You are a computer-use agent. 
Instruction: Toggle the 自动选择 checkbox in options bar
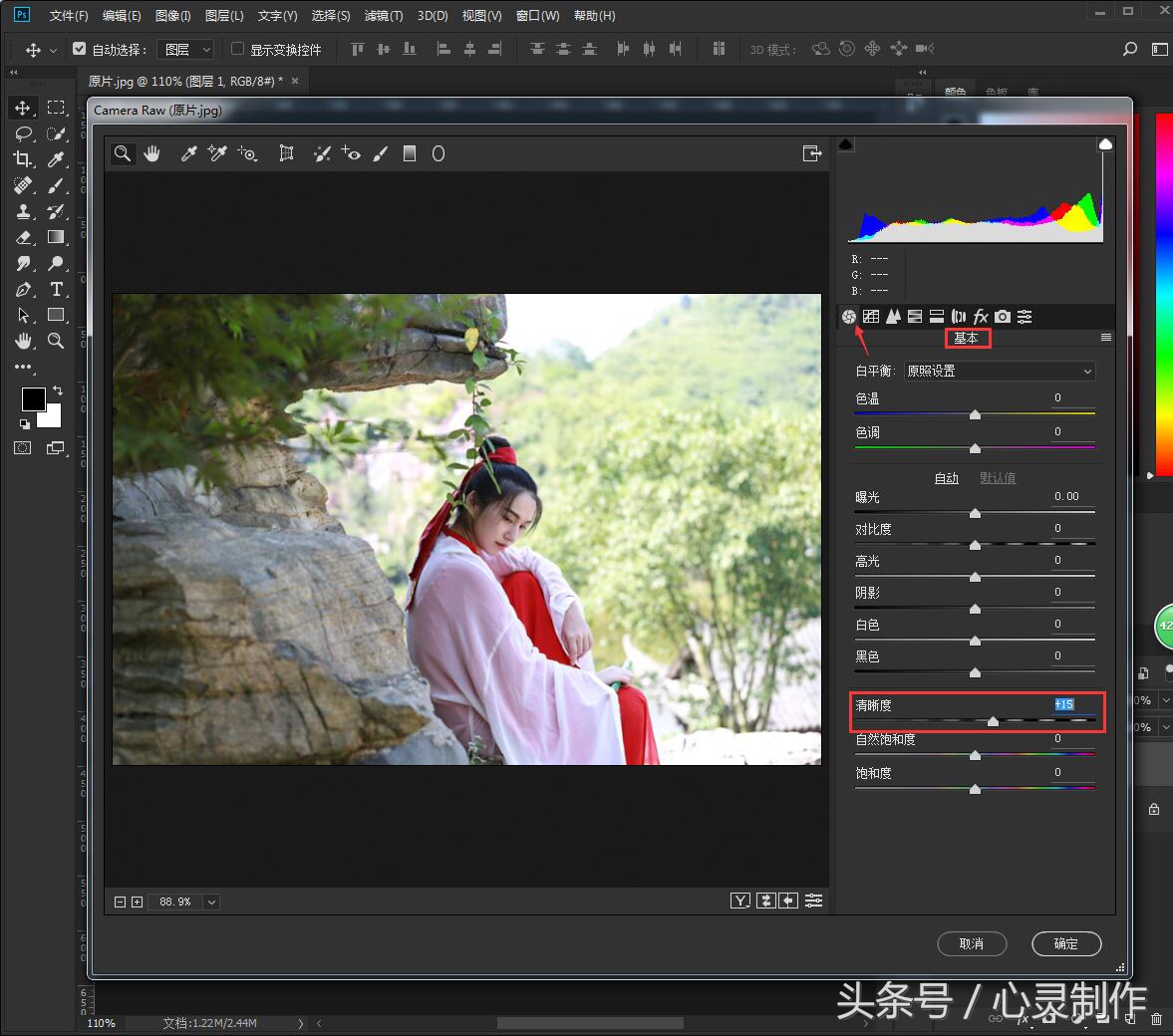click(80, 48)
